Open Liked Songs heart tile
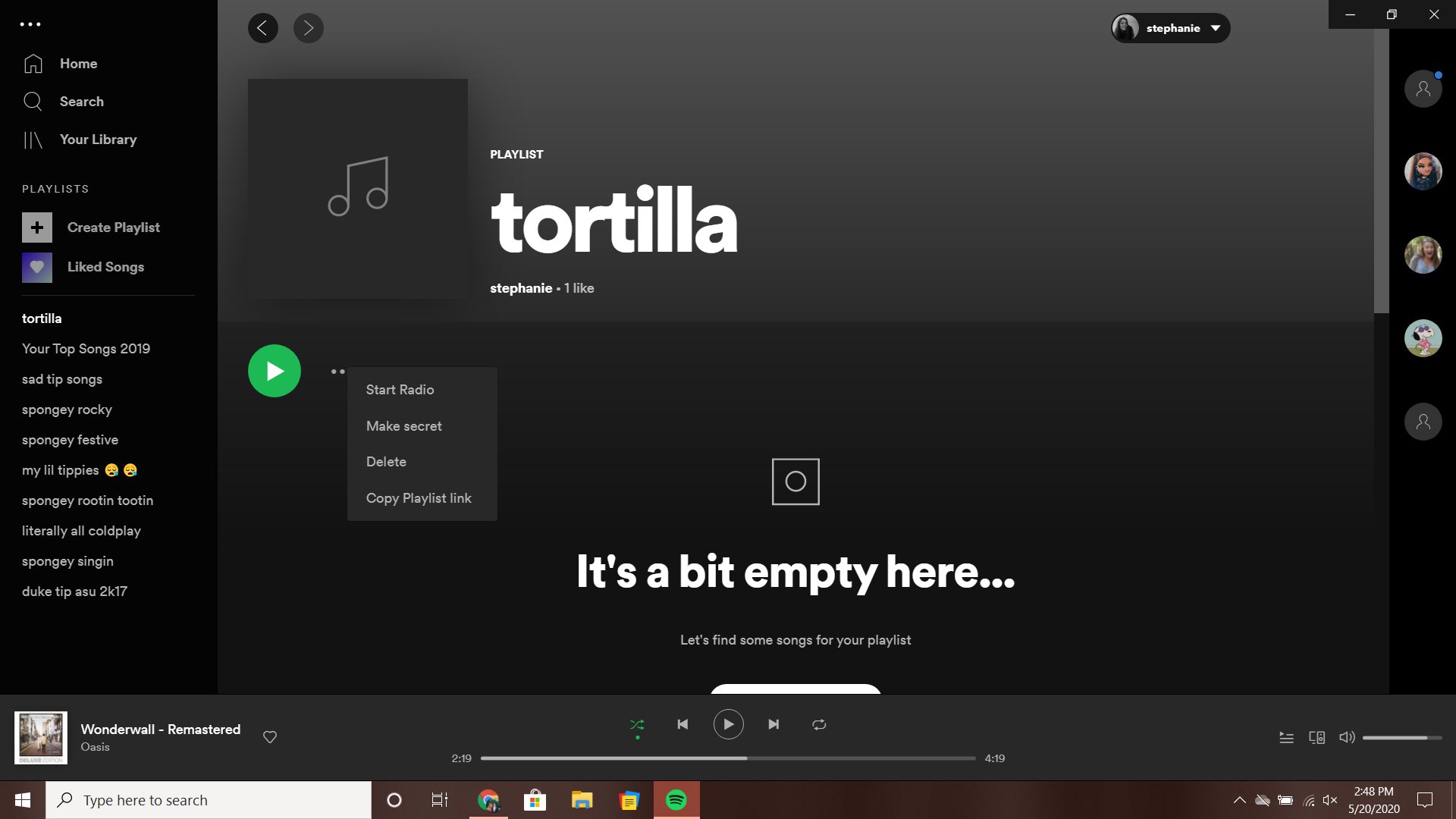 [37, 267]
